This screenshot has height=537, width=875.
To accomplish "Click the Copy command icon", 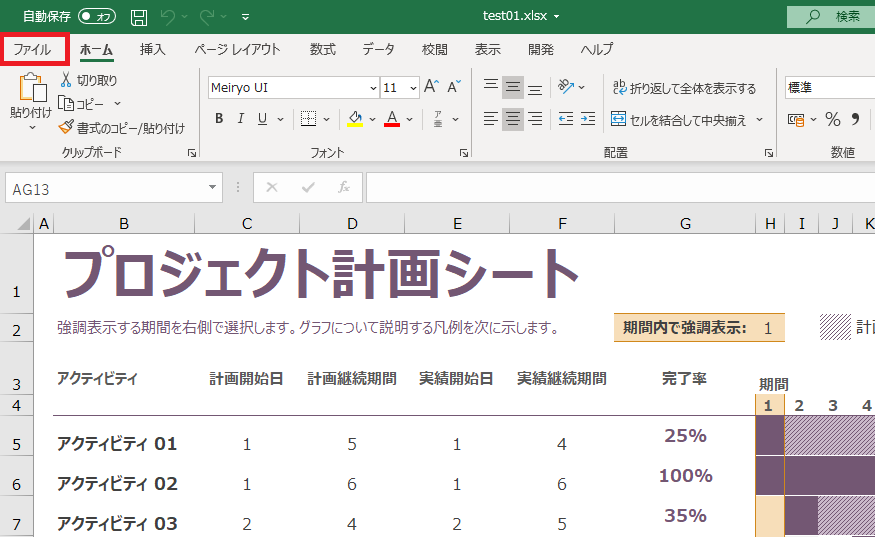I will coord(66,104).
